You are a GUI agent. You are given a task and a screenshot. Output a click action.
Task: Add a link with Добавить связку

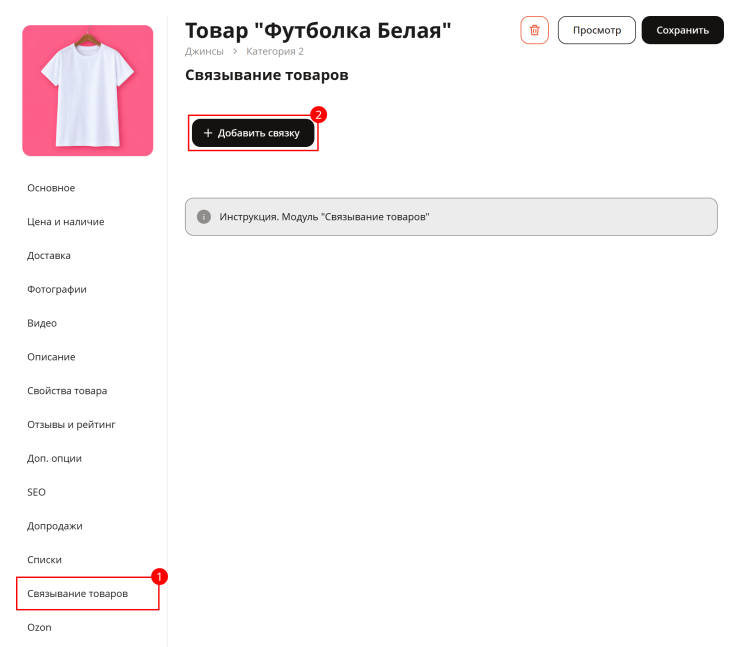(x=253, y=133)
